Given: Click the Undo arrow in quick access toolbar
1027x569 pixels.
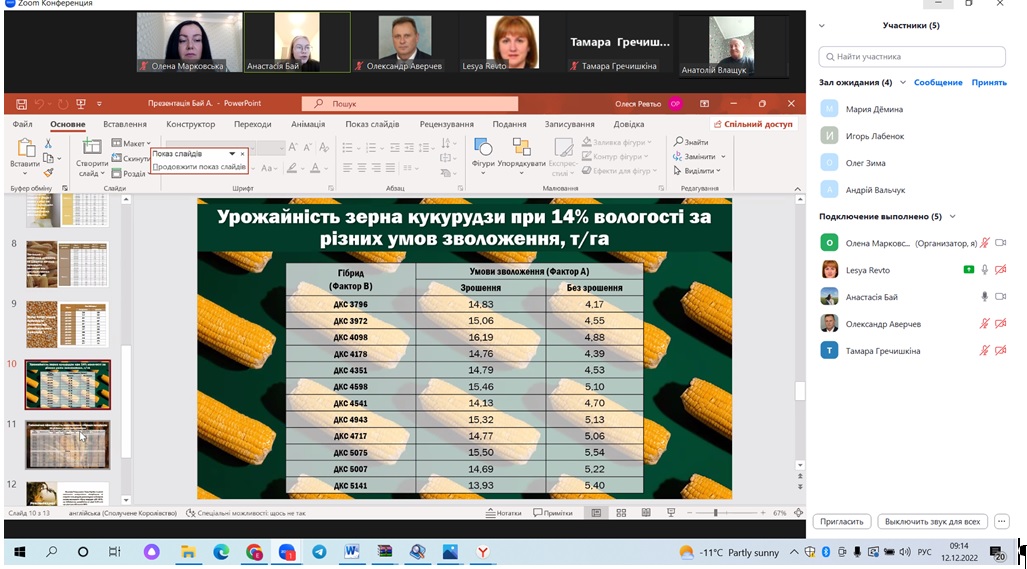Looking at the screenshot, I should [x=39, y=104].
